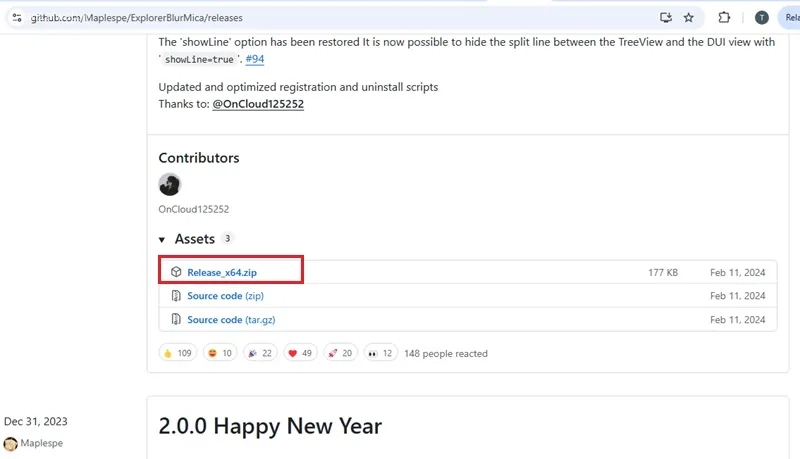Open Maplespe author profile link
The height and width of the screenshot is (459, 800).
click(40, 443)
